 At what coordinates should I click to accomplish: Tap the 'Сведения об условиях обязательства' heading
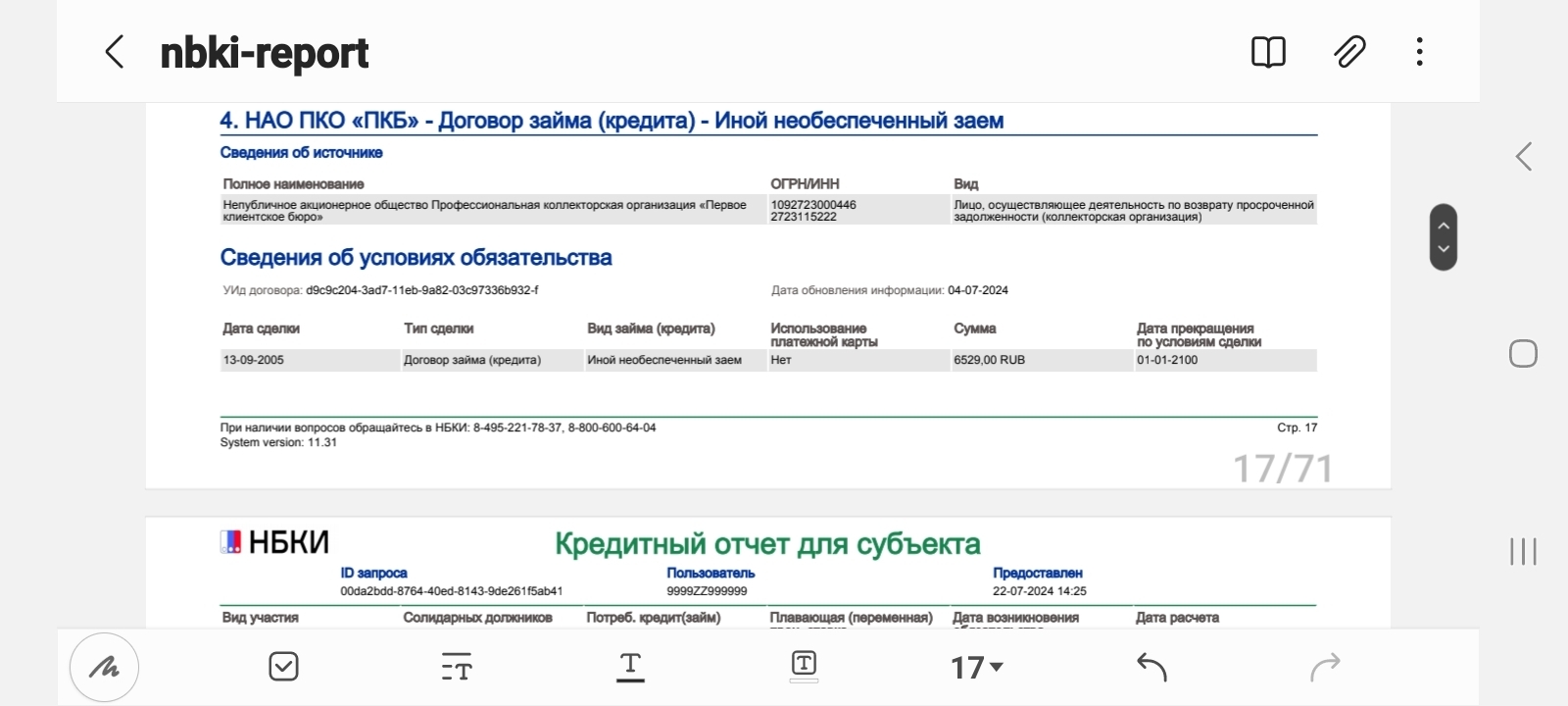tap(416, 258)
